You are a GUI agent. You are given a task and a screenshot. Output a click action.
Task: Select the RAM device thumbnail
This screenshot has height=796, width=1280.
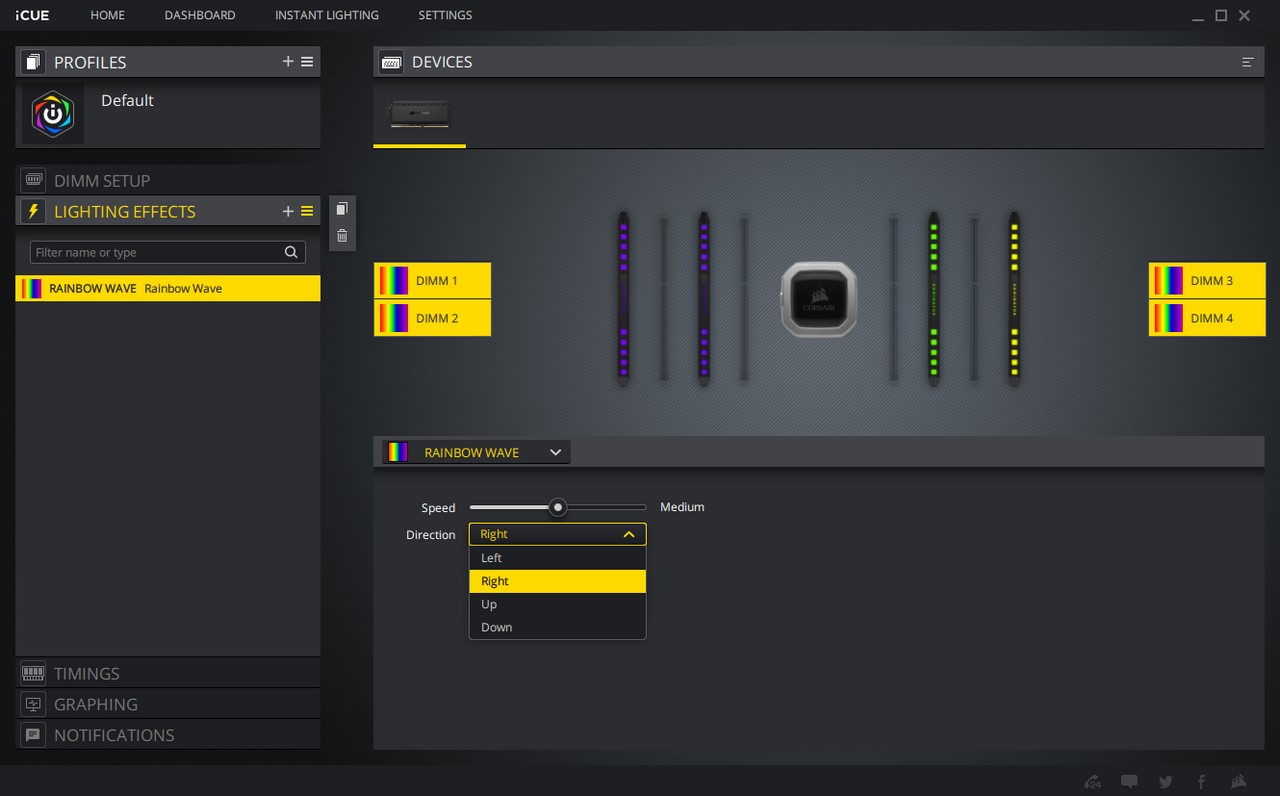(x=419, y=113)
